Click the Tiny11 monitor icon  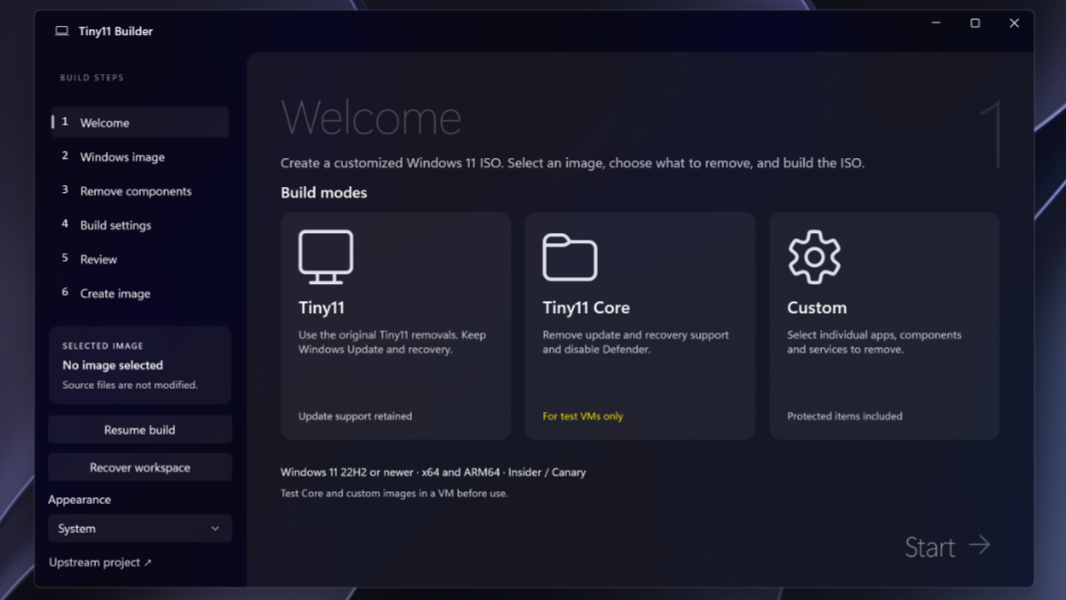[326, 257]
